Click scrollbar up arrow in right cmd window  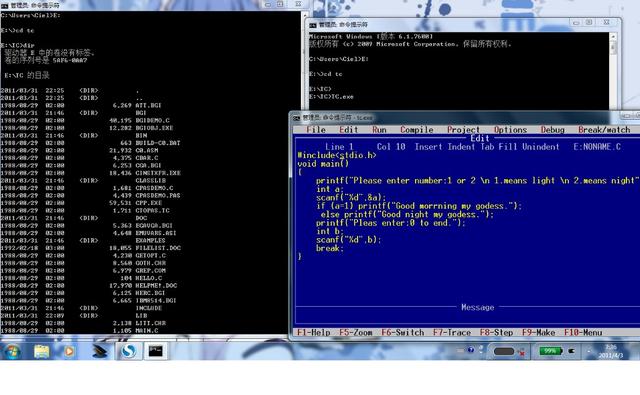pos(613,37)
